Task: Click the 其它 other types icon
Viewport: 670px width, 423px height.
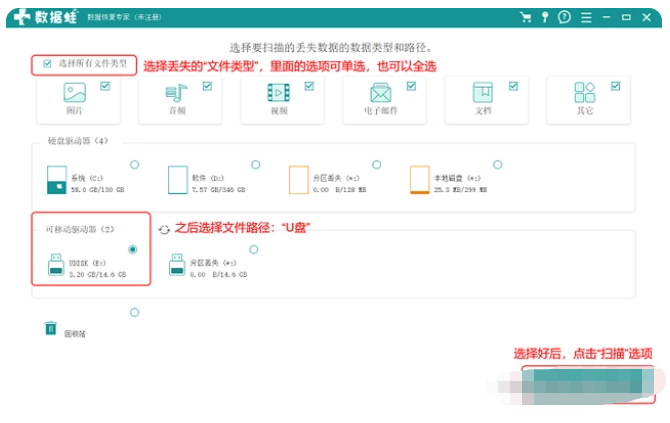Action: [x=585, y=92]
